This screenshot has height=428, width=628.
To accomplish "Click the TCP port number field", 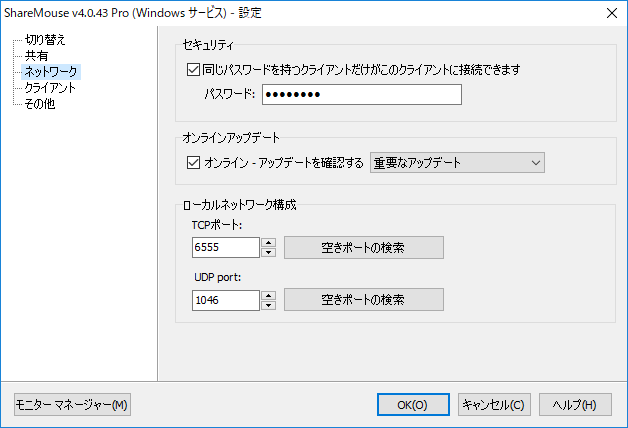I will pyautogui.click(x=225, y=247).
